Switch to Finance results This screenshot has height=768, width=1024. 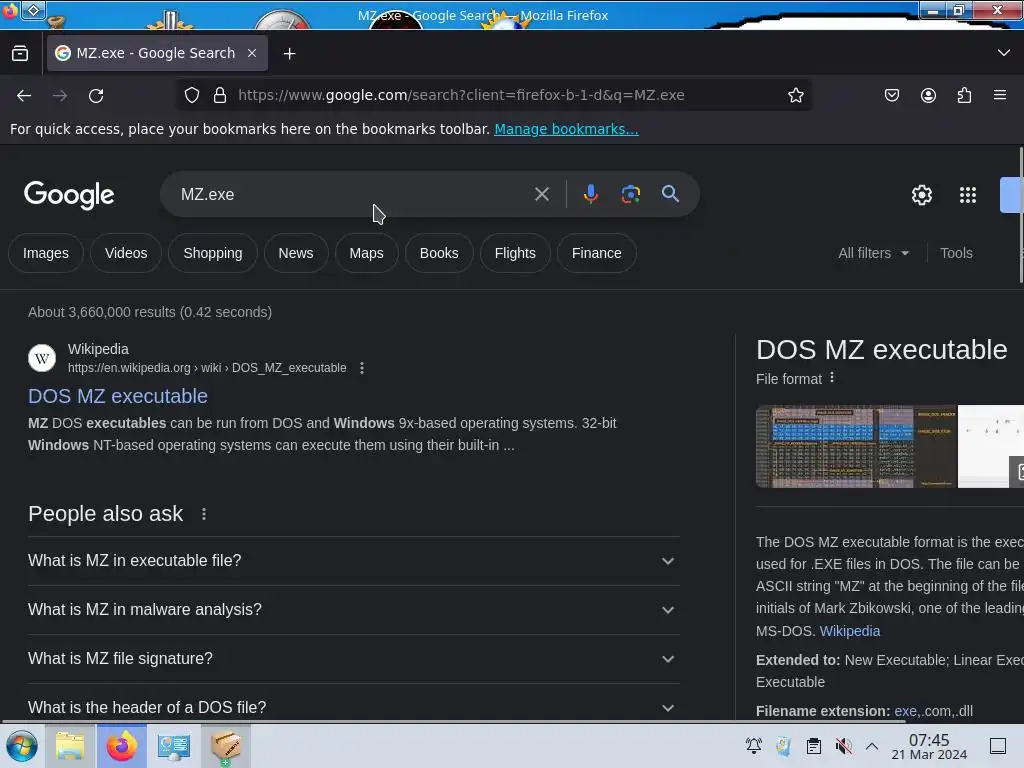pyautogui.click(x=597, y=253)
